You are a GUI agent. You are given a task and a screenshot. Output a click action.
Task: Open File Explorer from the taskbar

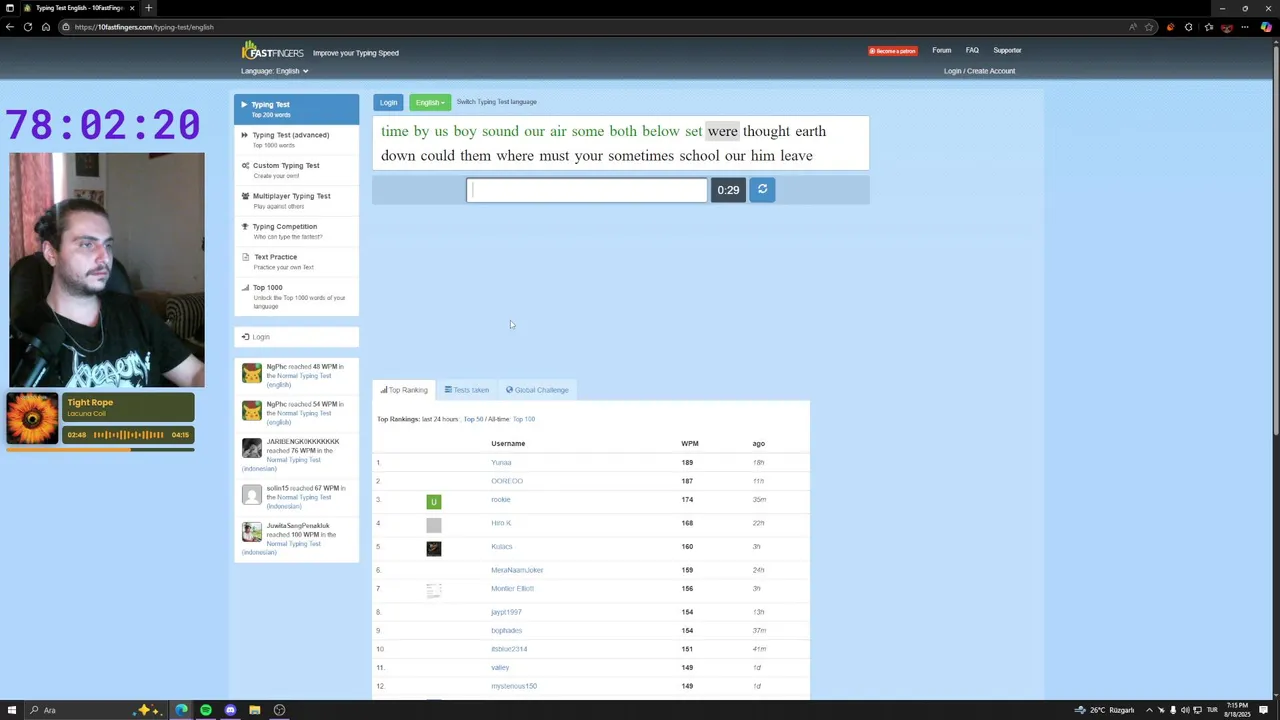[255, 710]
